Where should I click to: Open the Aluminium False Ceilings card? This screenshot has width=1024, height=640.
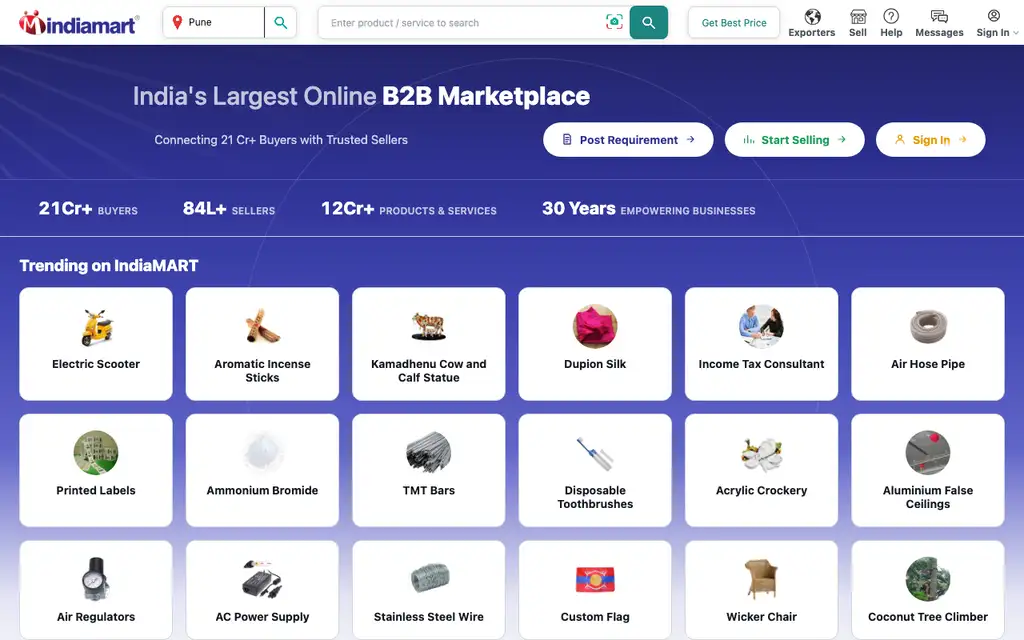coord(928,470)
